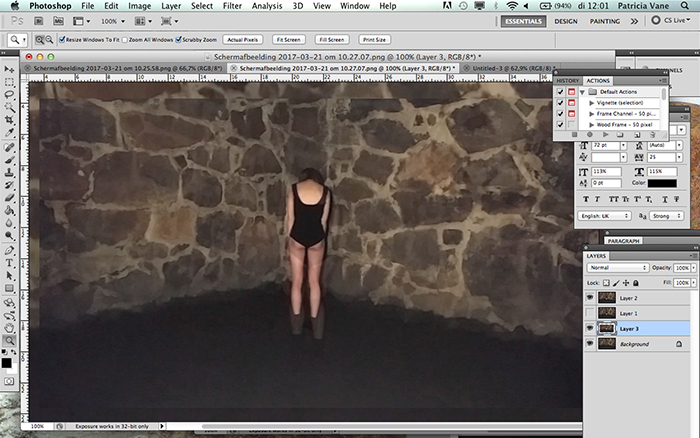This screenshot has height=438, width=700.
Task: Switch to Design workspace
Action: coord(566,21)
